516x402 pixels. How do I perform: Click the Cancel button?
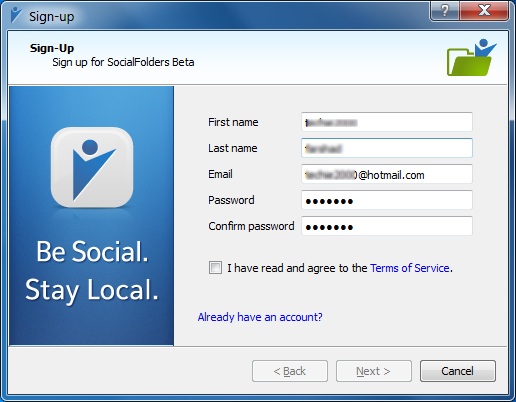click(x=458, y=371)
